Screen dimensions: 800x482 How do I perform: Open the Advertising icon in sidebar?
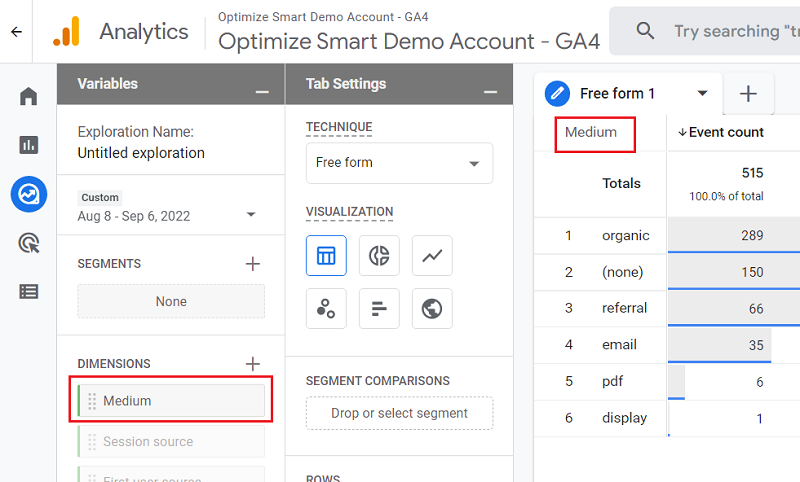[x=28, y=242]
